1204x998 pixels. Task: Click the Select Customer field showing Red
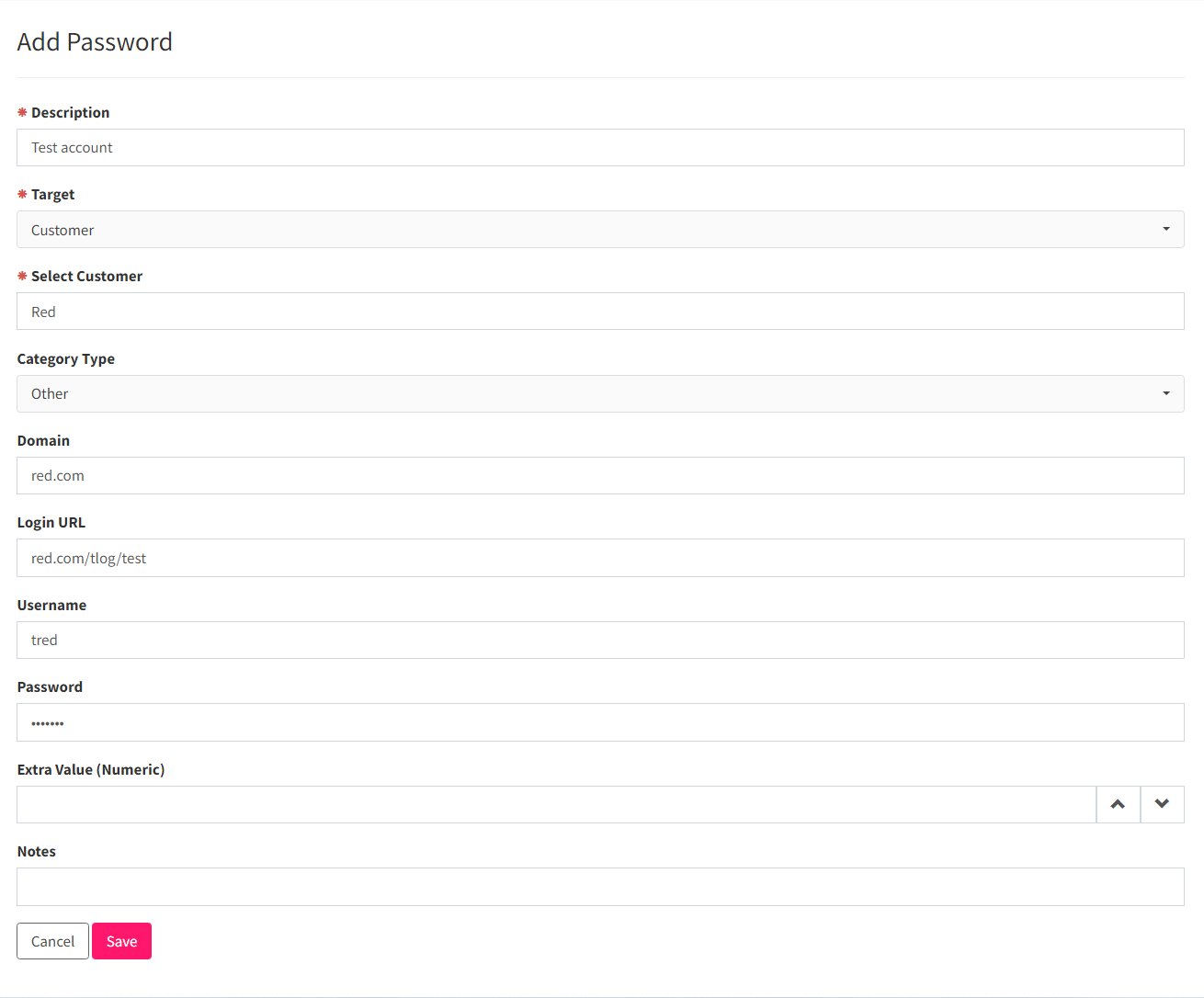tap(600, 312)
